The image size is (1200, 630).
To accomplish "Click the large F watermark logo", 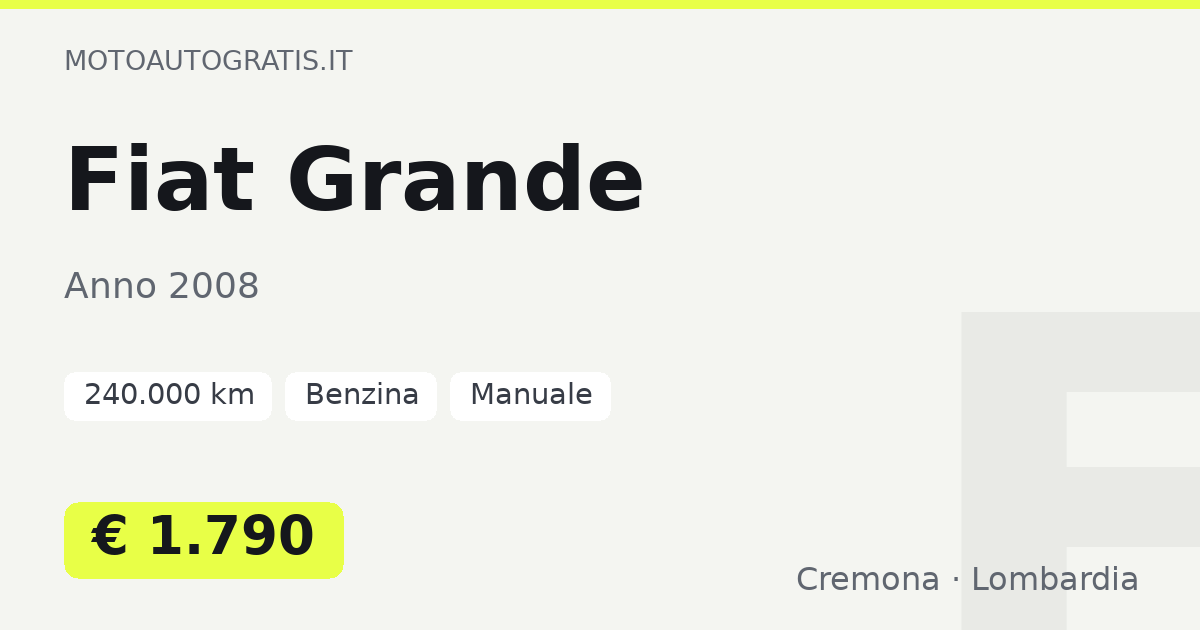I will [1080, 470].
